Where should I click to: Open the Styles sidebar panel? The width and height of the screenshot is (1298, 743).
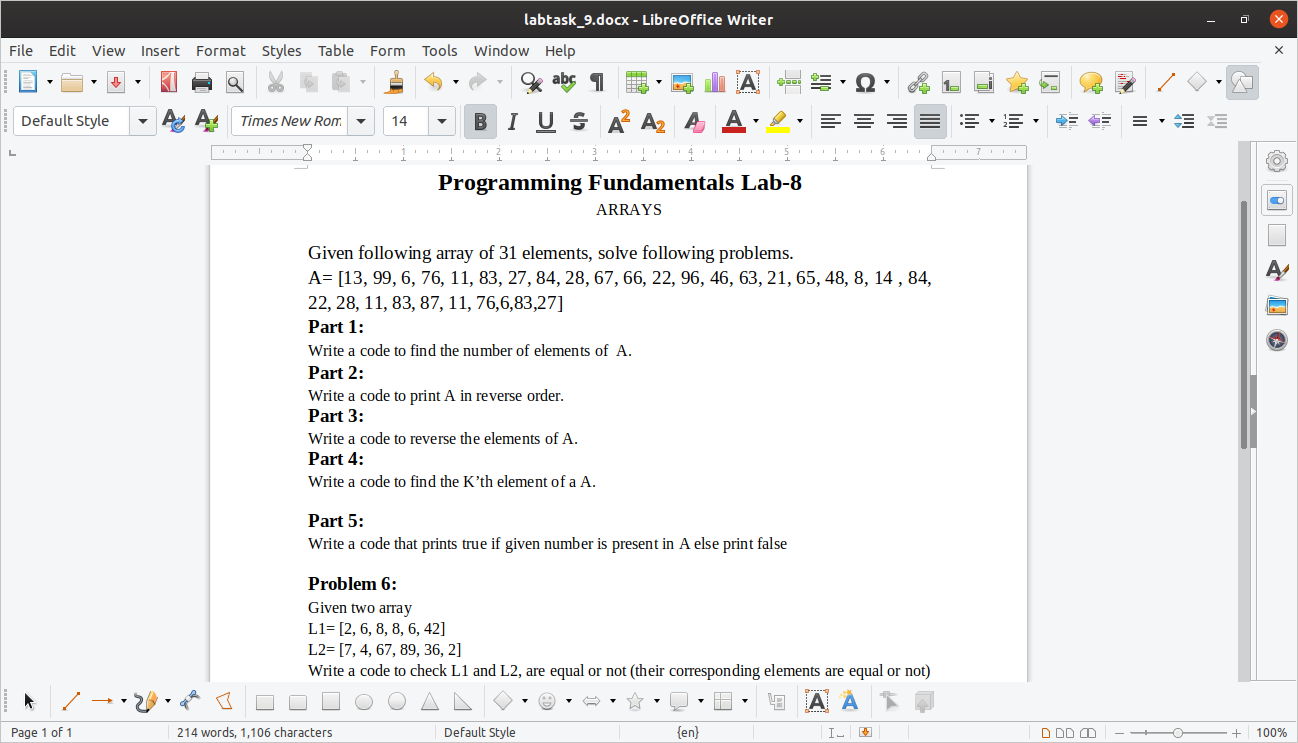pos(1277,270)
